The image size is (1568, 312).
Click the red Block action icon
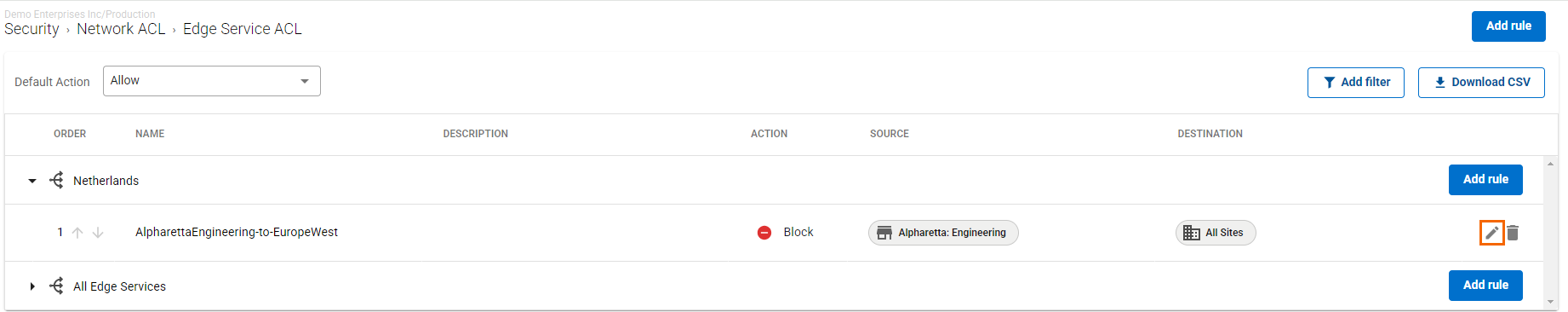click(764, 233)
